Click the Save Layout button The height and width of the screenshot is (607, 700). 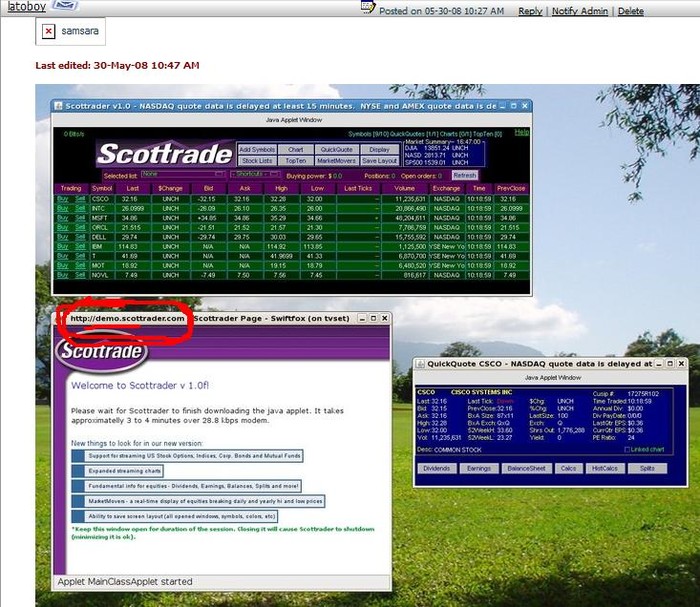[379, 160]
